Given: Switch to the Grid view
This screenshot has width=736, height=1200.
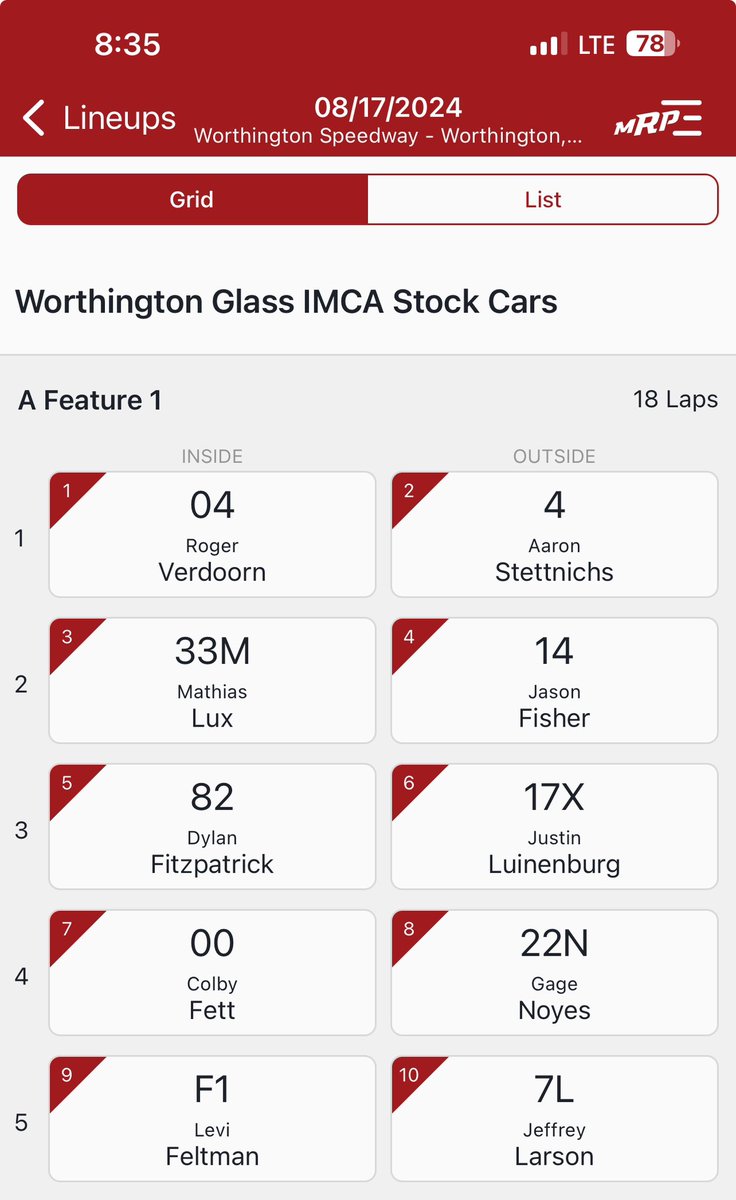Looking at the screenshot, I should coord(192,199).
